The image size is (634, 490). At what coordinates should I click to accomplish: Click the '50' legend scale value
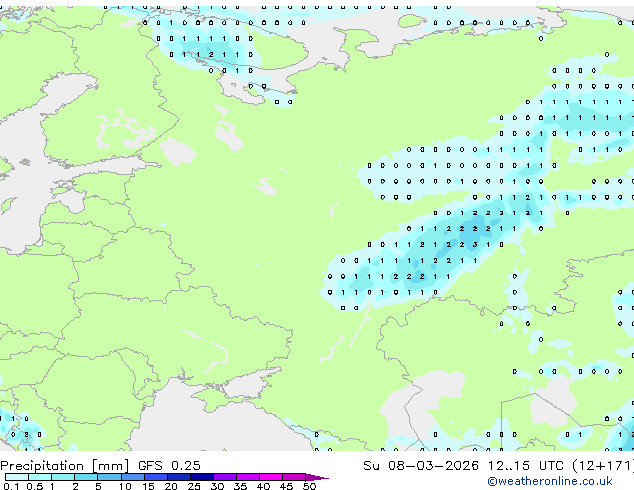click(309, 486)
